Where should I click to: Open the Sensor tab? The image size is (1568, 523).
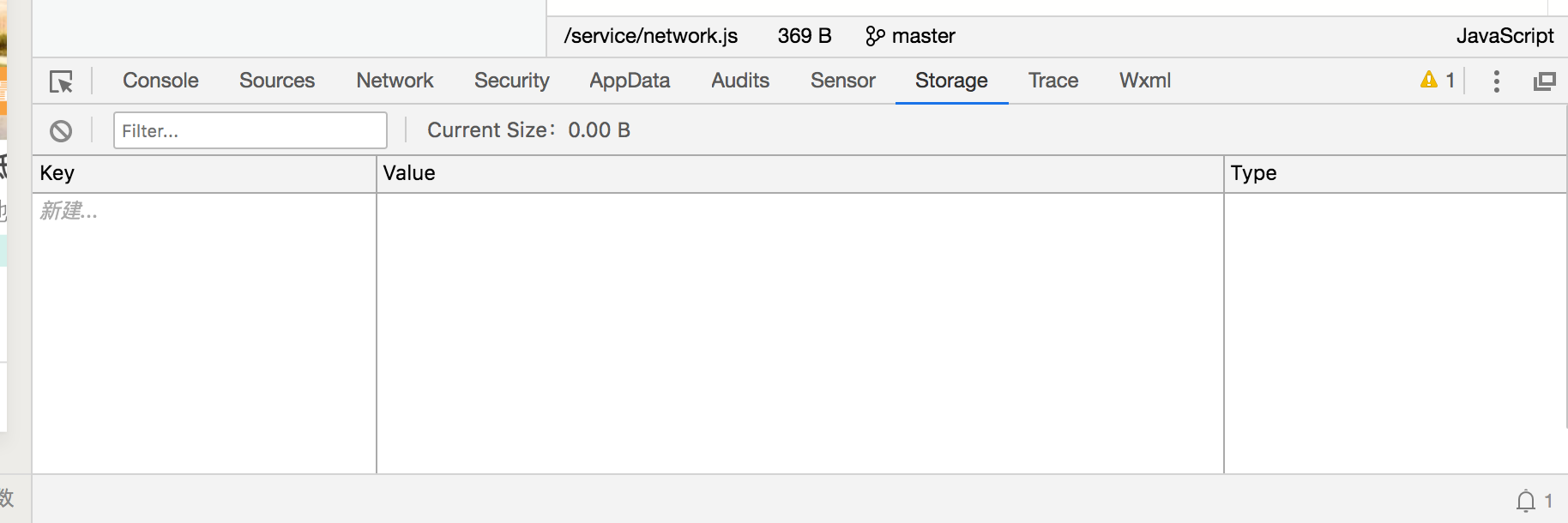[842, 81]
